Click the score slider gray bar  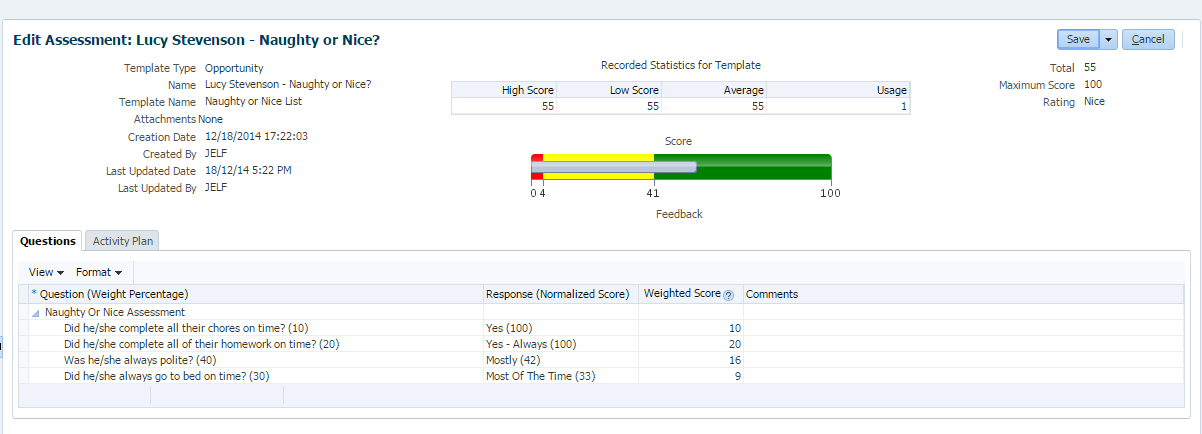[x=613, y=167]
